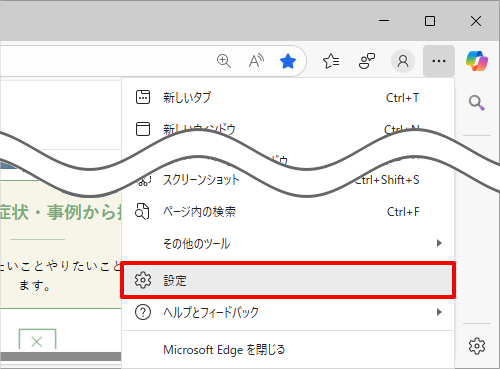Screen dimensions: 500x369
Task: Open sidebar settings gear at bottom
Action: coord(477,346)
